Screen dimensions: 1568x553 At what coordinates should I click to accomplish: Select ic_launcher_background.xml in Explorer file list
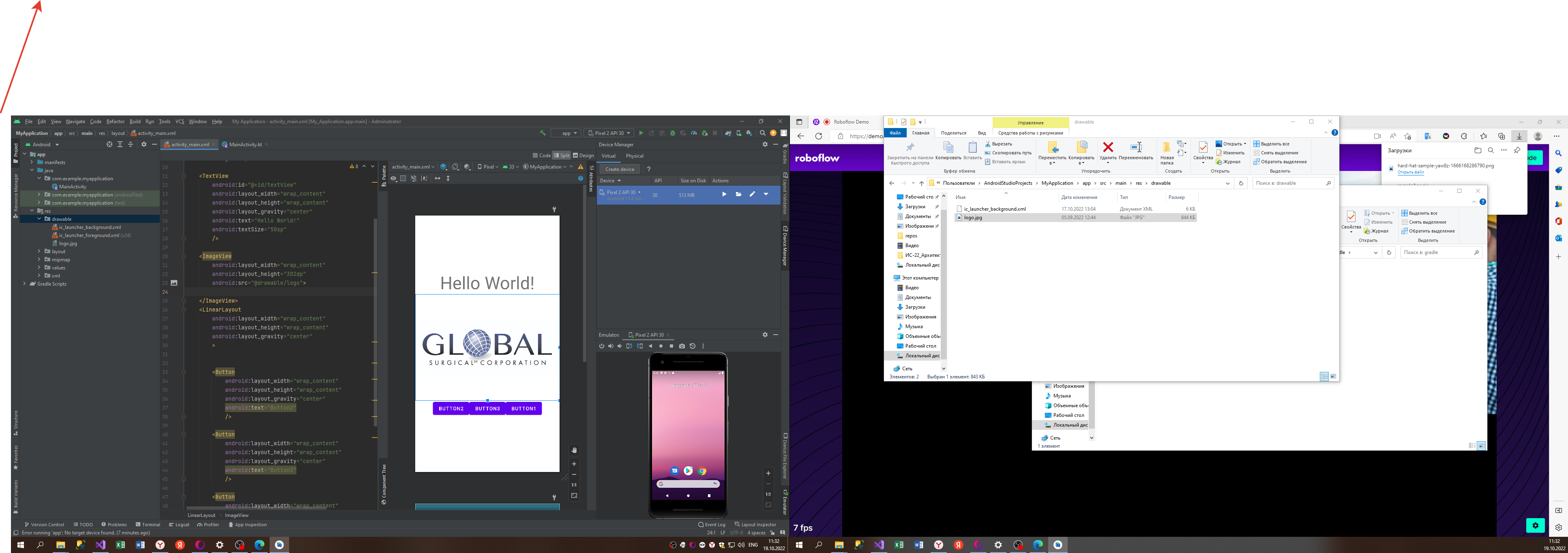click(x=995, y=209)
